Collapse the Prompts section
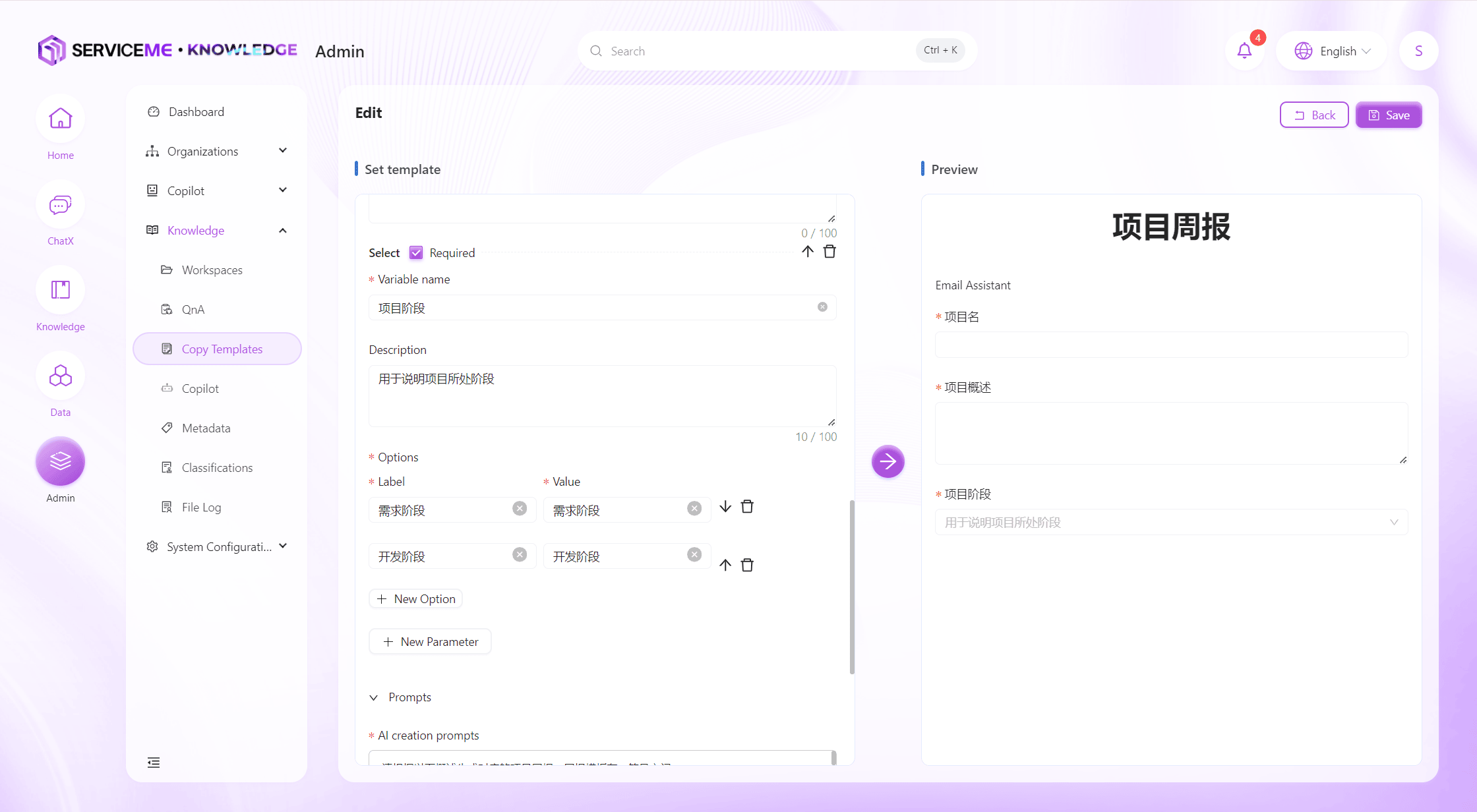This screenshot has height=812, width=1477. [374, 697]
